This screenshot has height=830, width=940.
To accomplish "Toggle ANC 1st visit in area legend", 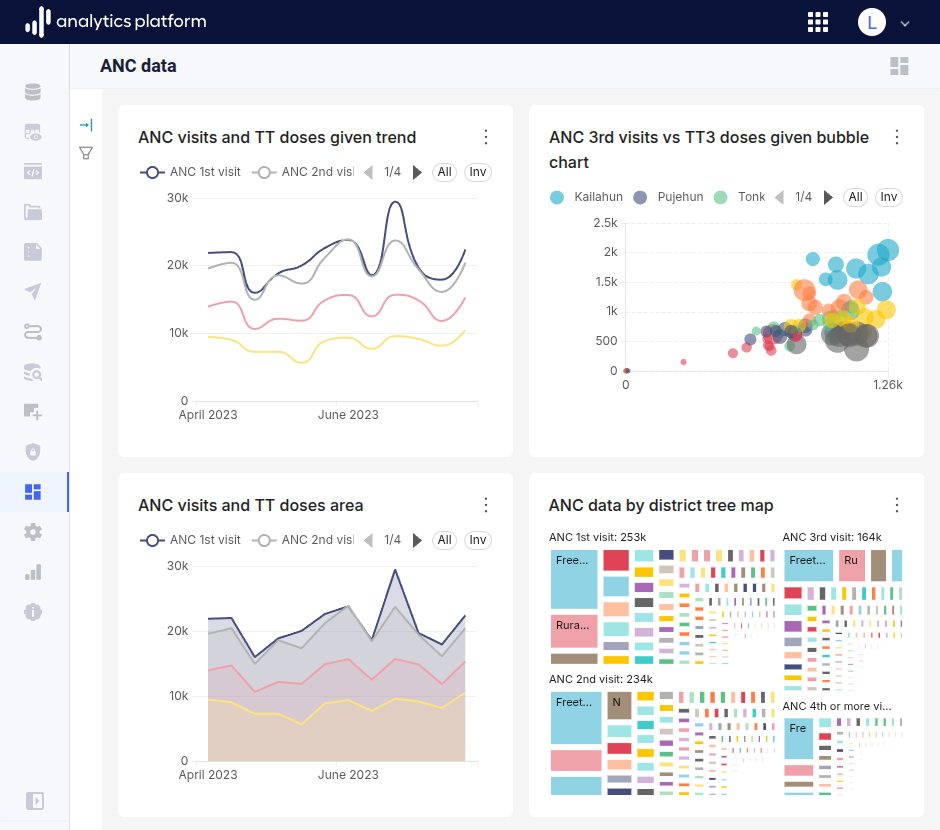I will (x=190, y=540).
